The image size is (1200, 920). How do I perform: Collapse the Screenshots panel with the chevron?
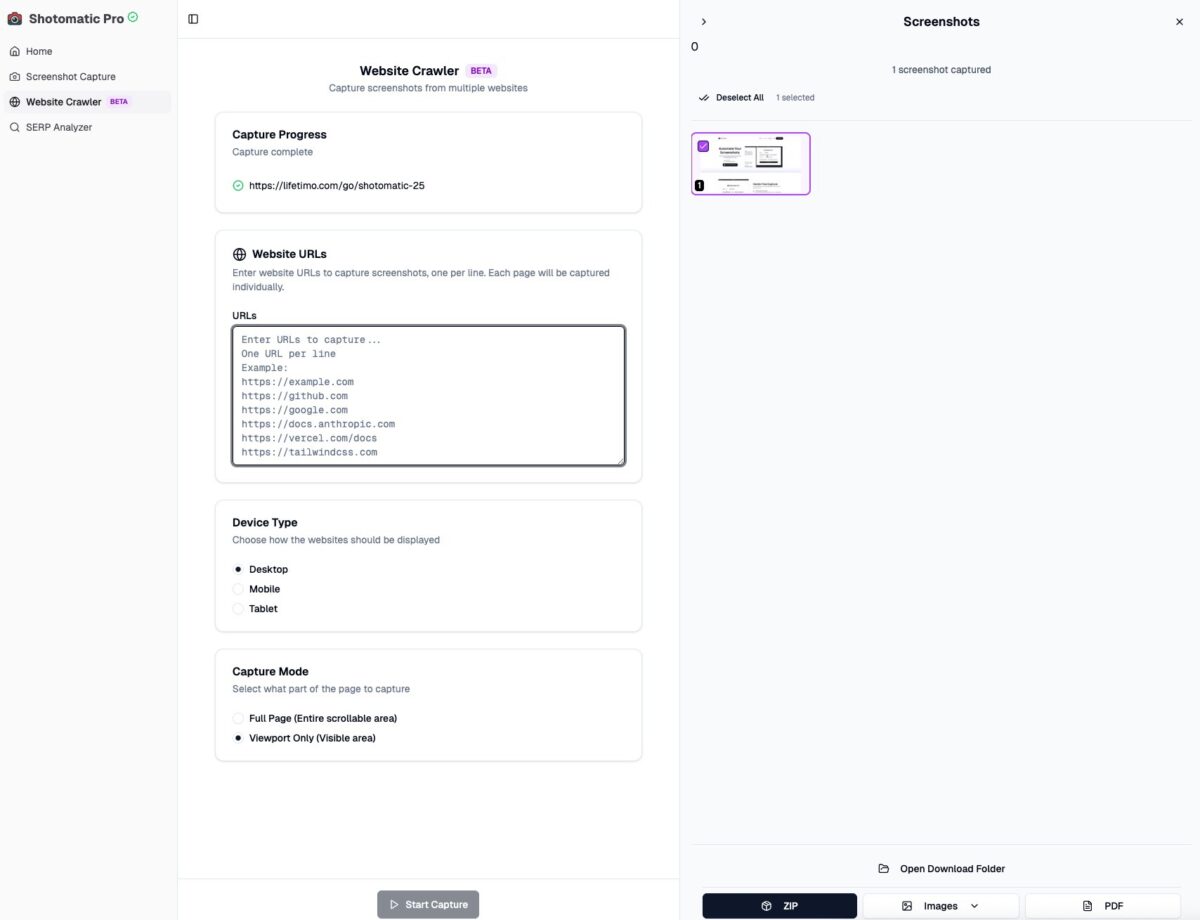[704, 21]
